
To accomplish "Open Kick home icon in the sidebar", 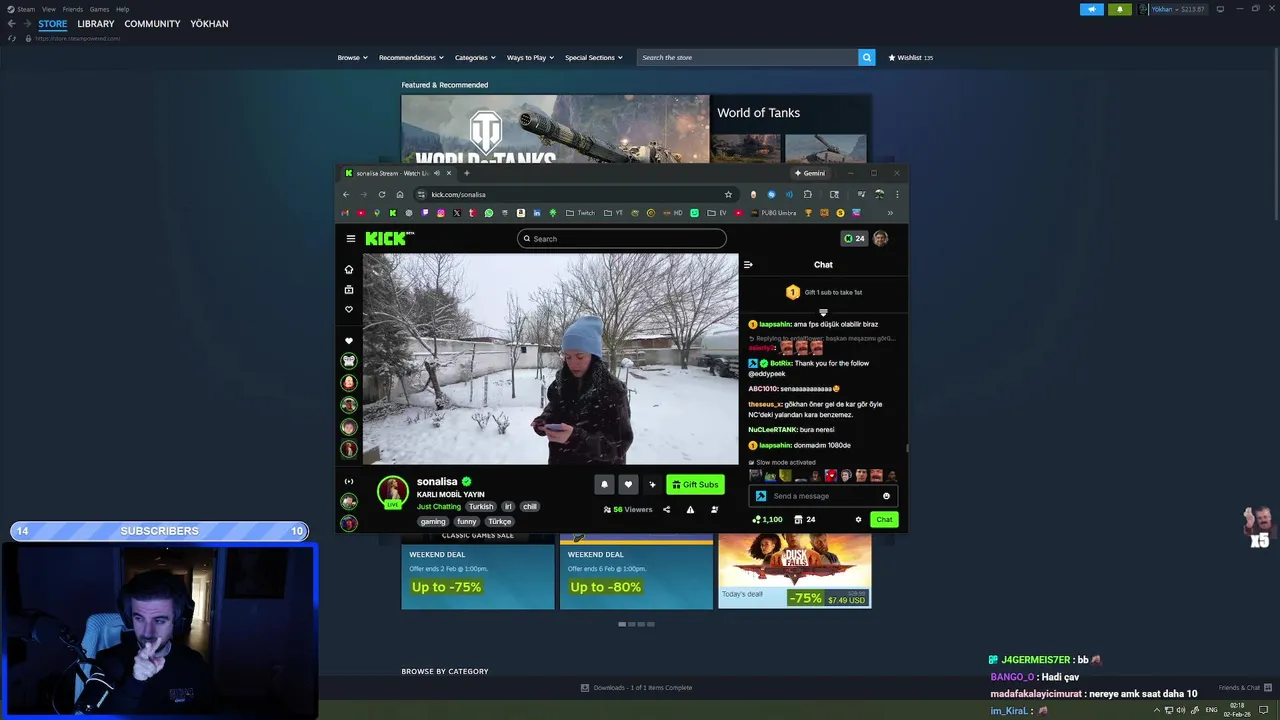I will (349, 269).
